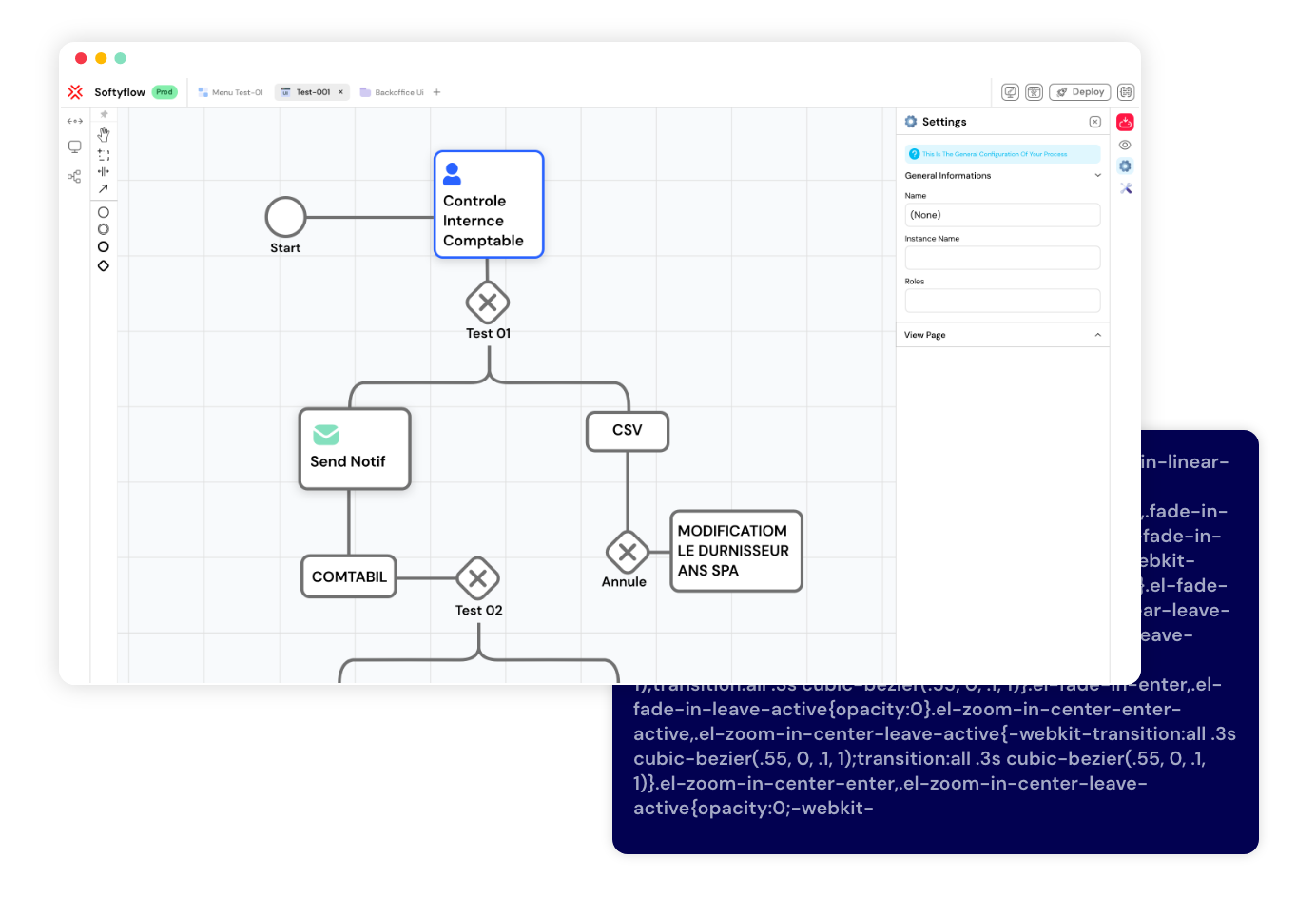Open the monitor screen icon in left sidebar
Screen dimensions: 1316x898
coord(74,146)
